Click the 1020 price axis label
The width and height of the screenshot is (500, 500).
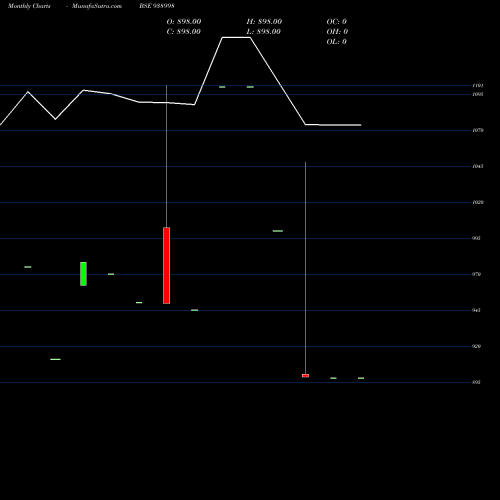pos(478,202)
